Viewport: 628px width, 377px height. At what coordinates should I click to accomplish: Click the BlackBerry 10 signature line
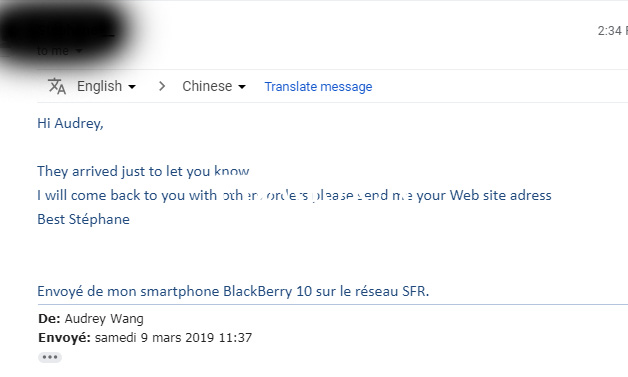click(233, 291)
